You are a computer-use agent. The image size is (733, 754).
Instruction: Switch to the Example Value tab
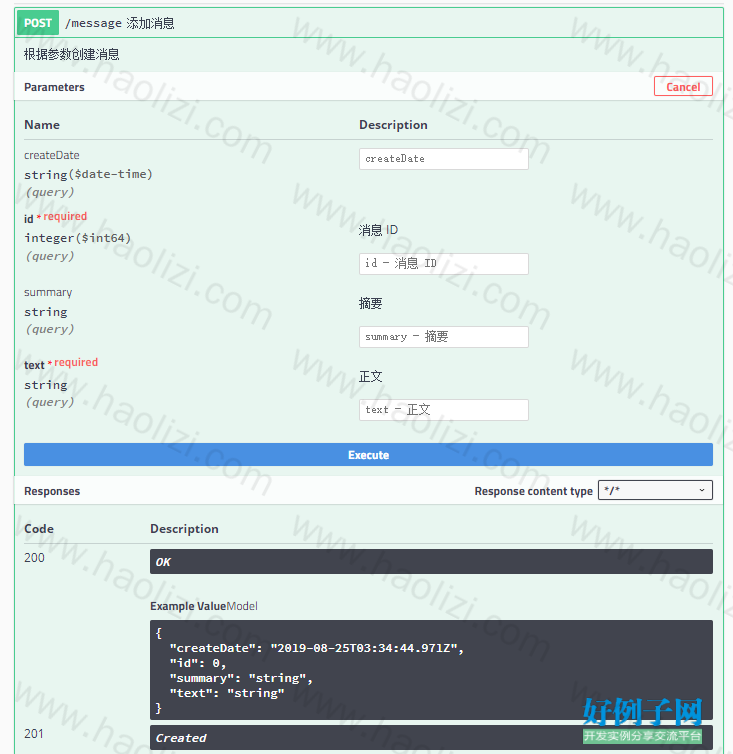pos(188,606)
